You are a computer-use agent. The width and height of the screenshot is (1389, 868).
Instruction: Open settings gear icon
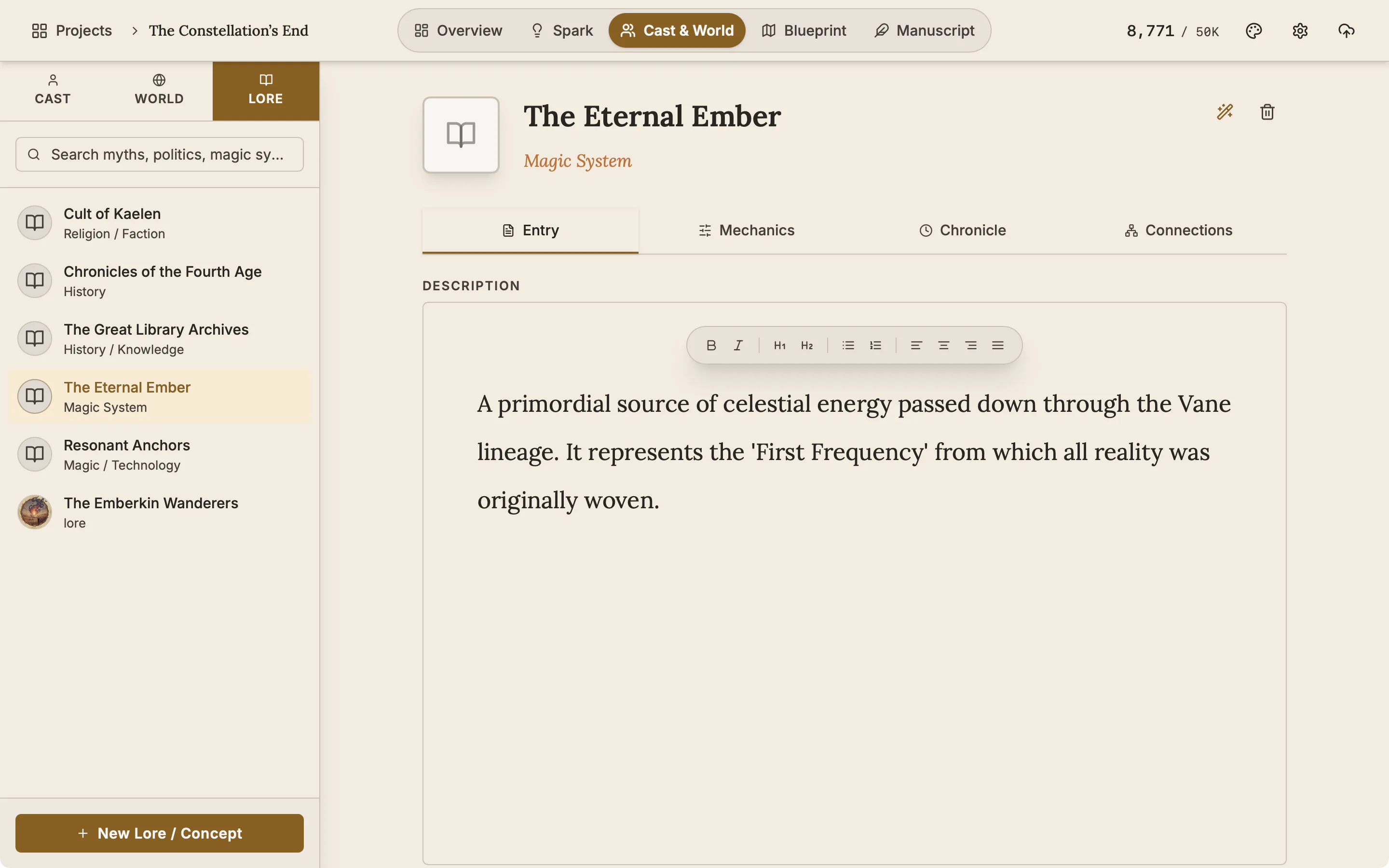pyautogui.click(x=1300, y=30)
